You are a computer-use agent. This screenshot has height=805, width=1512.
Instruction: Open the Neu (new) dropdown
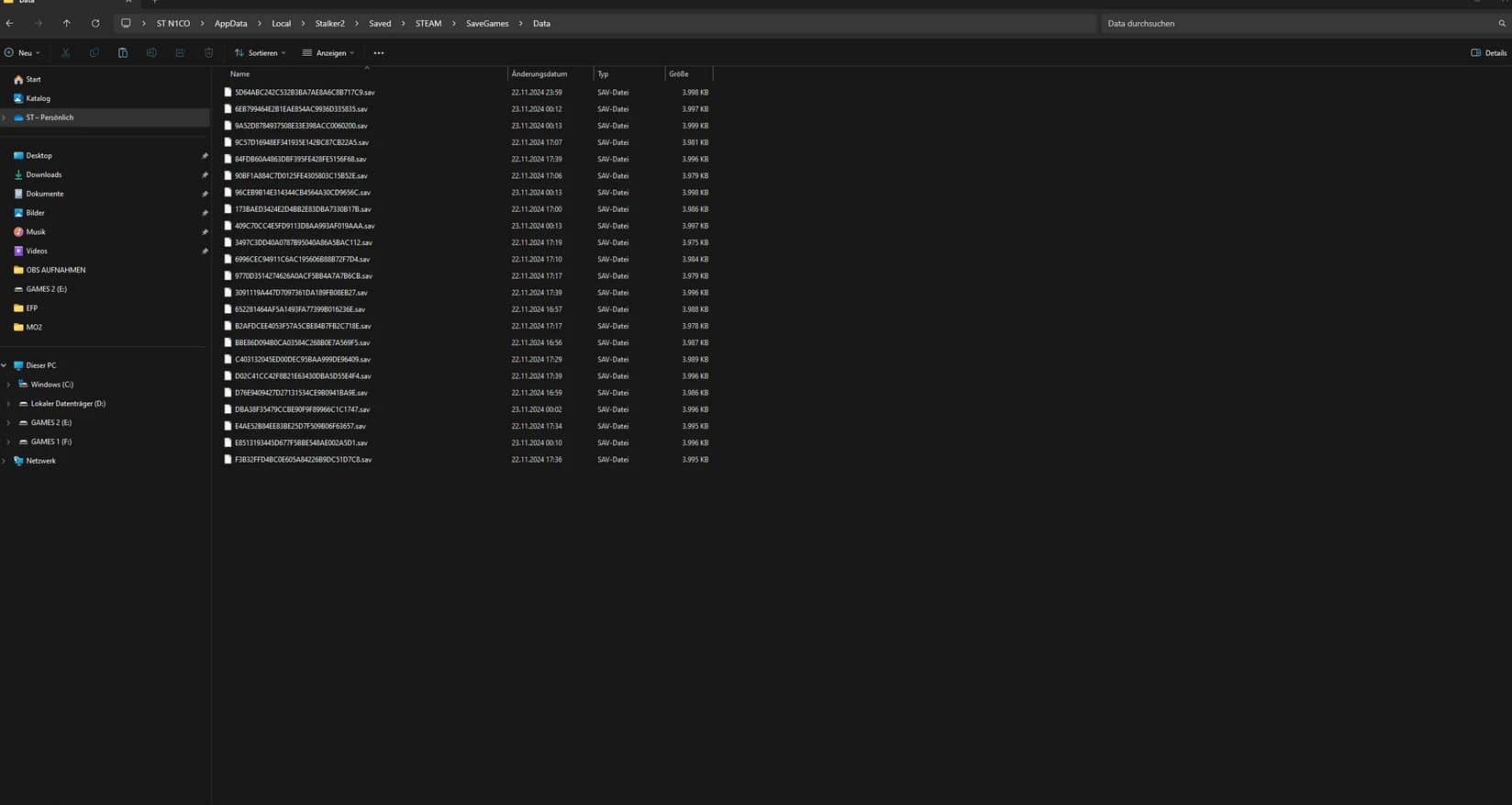(23, 52)
